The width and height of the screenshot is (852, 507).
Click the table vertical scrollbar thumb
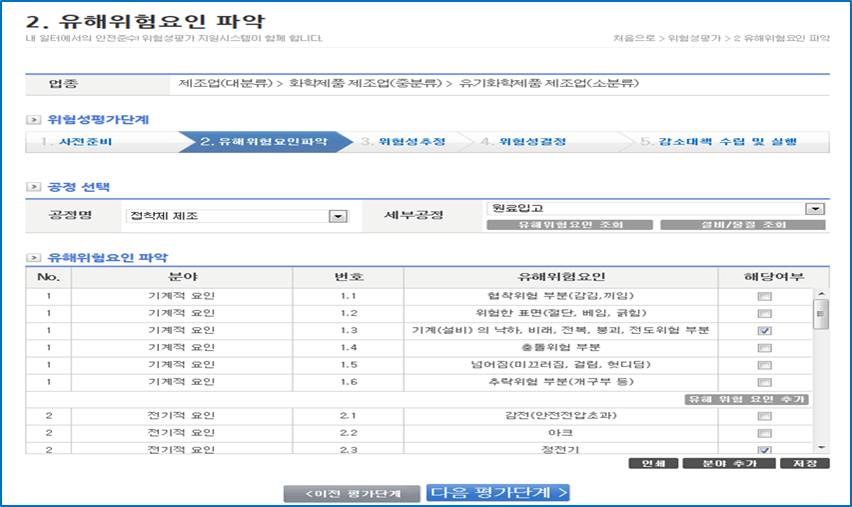coord(821,314)
